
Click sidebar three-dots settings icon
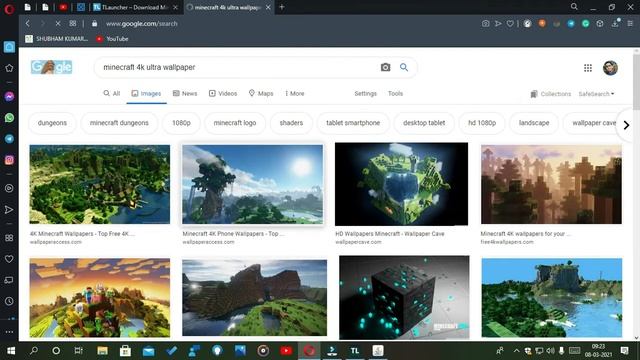(x=9, y=332)
